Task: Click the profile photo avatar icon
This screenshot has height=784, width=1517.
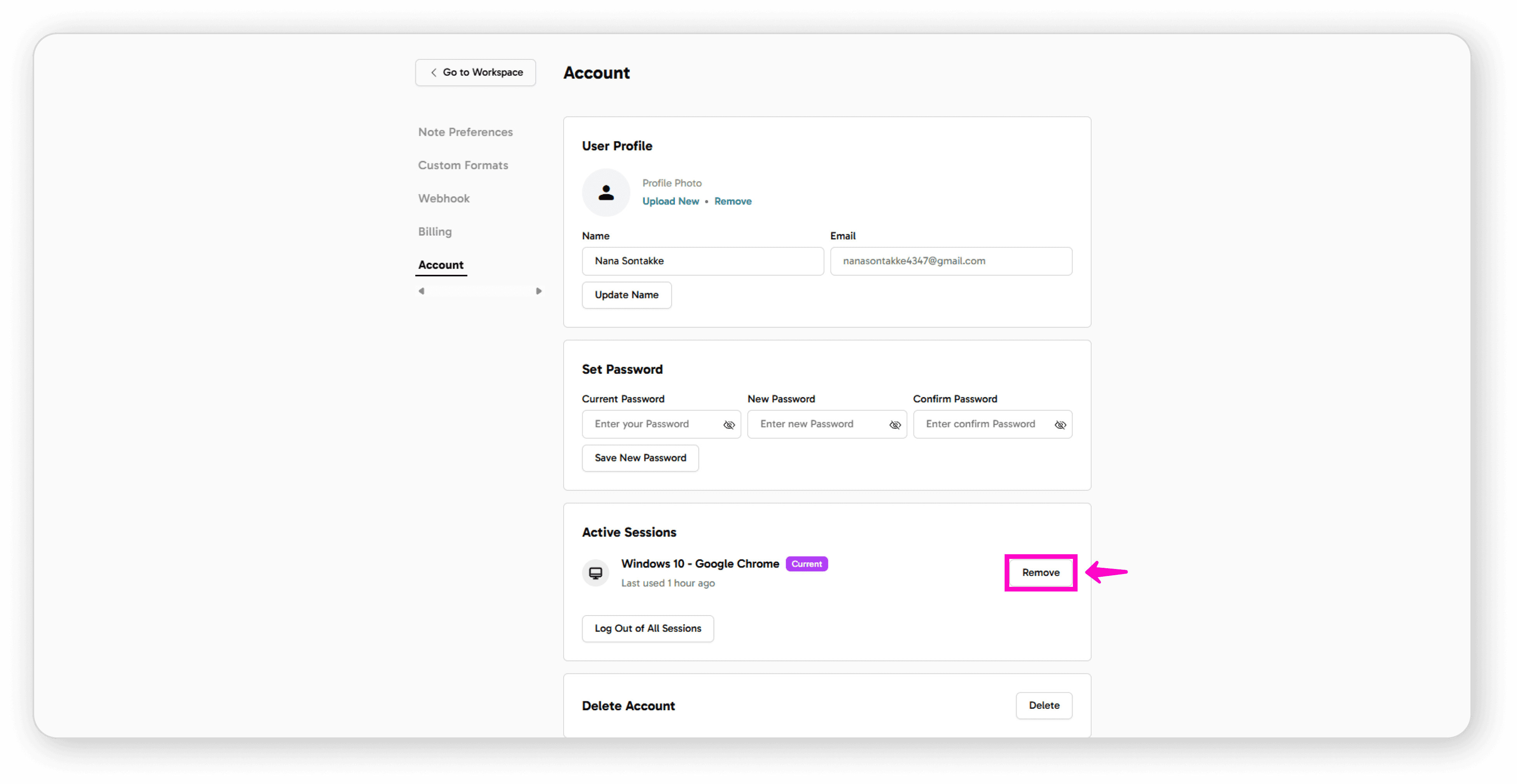Action: [606, 193]
